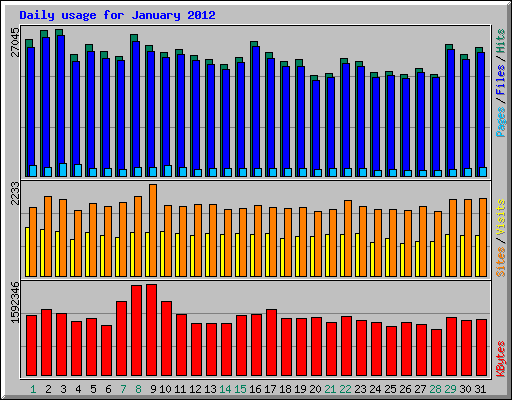Click the 27045 axis value
Viewport: 512px width, 400px height.
(x=16, y=42)
